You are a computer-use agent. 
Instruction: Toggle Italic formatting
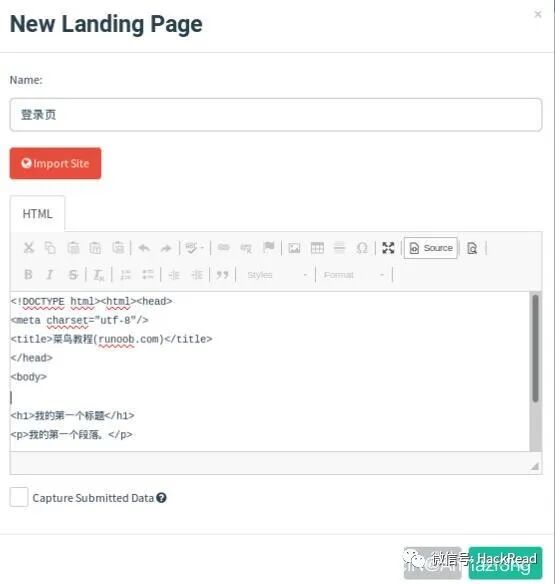click(50, 275)
